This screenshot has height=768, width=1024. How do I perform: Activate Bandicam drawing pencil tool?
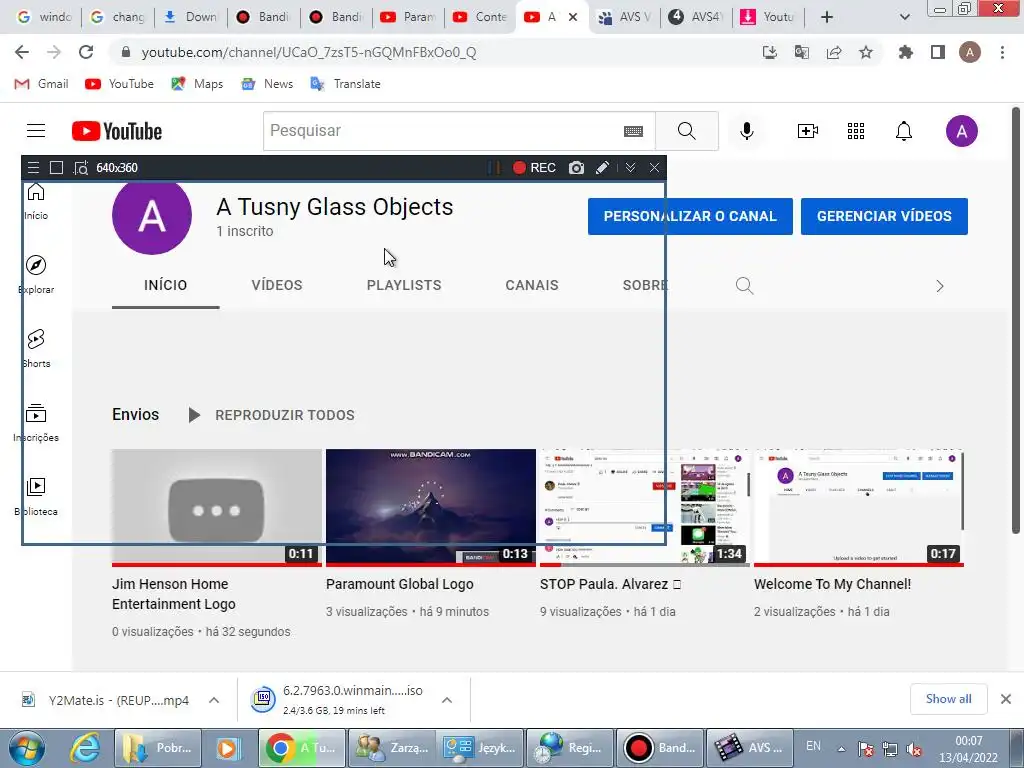(x=602, y=168)
